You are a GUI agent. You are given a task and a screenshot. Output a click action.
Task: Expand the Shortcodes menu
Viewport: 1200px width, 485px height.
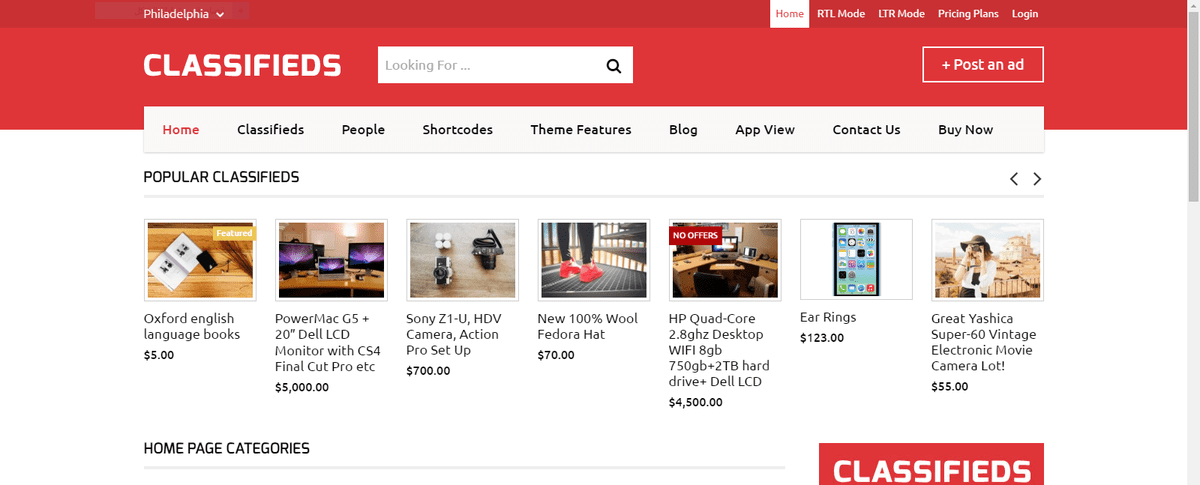(x=457, y=129)
